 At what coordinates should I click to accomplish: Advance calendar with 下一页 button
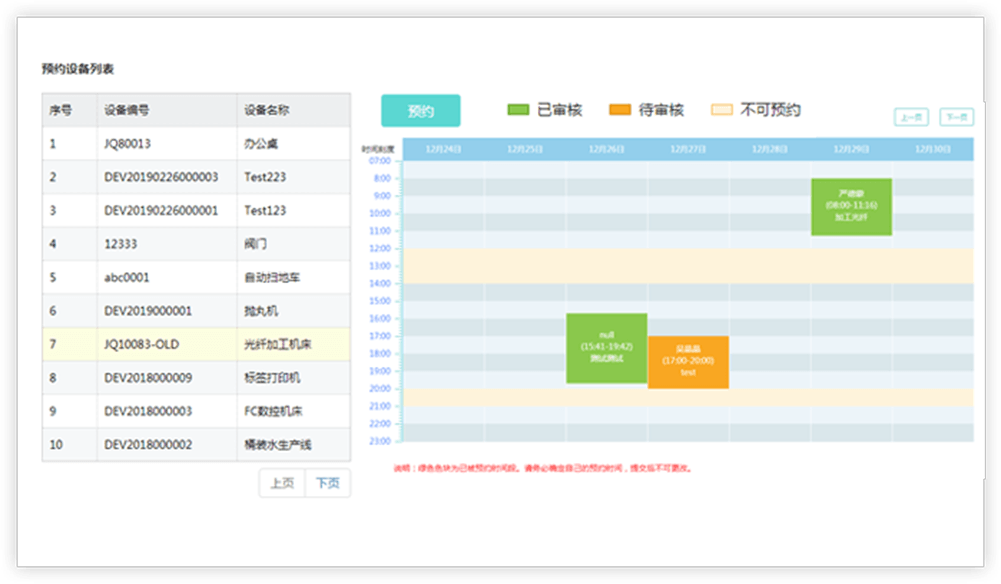pos(956,117)
